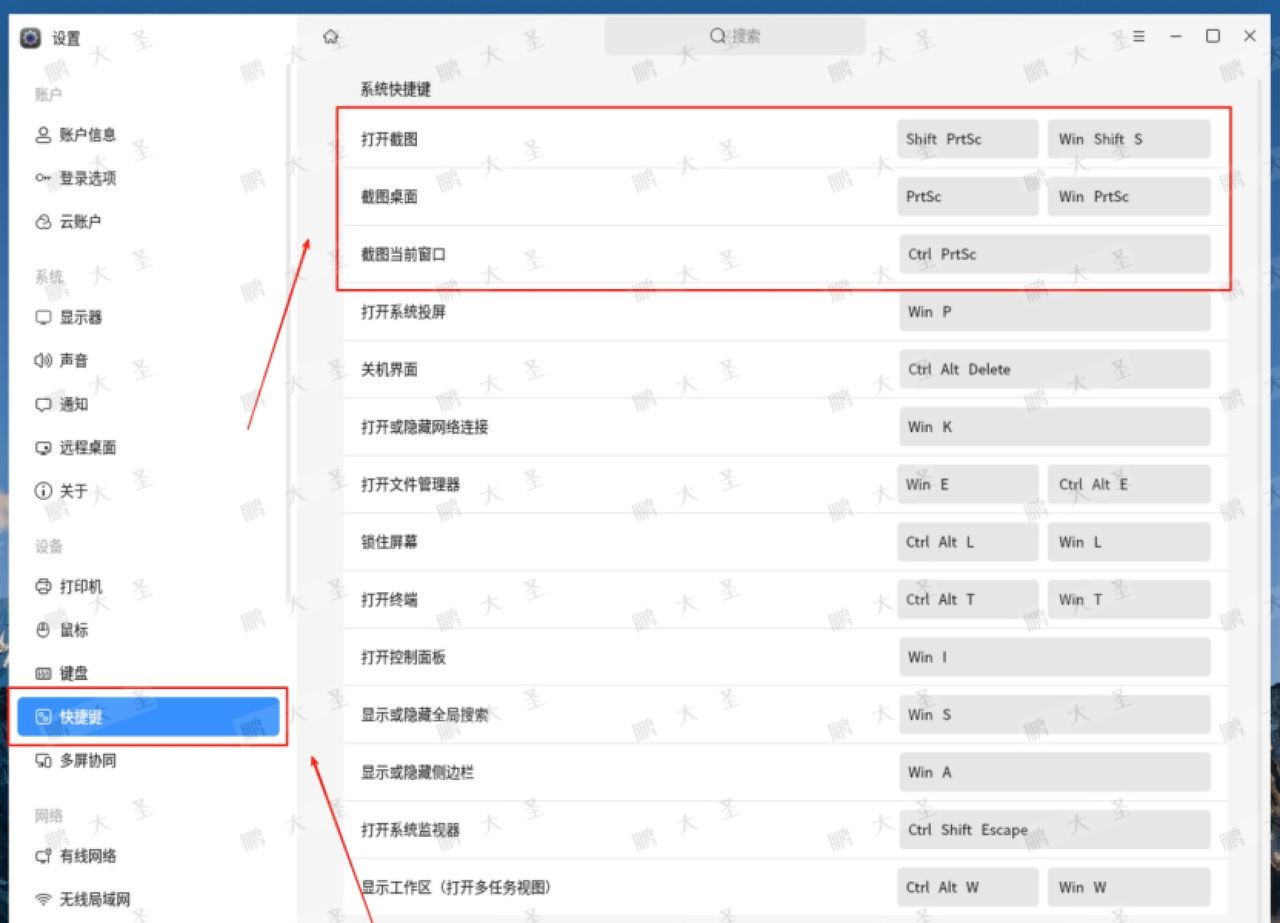
Task: Click the Win W shortcut box
Action: pos(1129,887)
